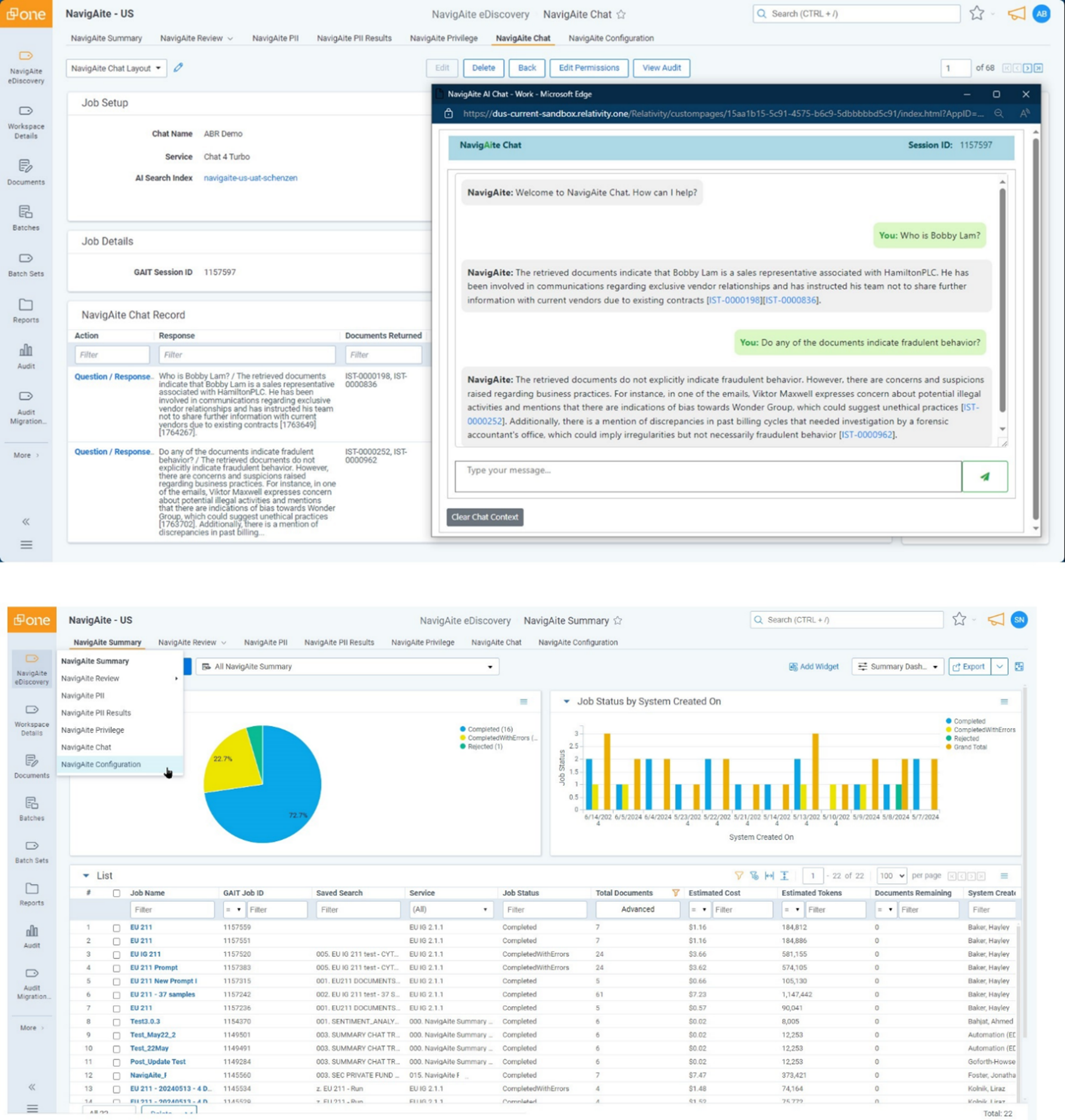Image resolution: width=1065 pixels, height=1120 pixels.
Task: Switch to NavigAite Privilege tab at top
Action: pos(444,38)
